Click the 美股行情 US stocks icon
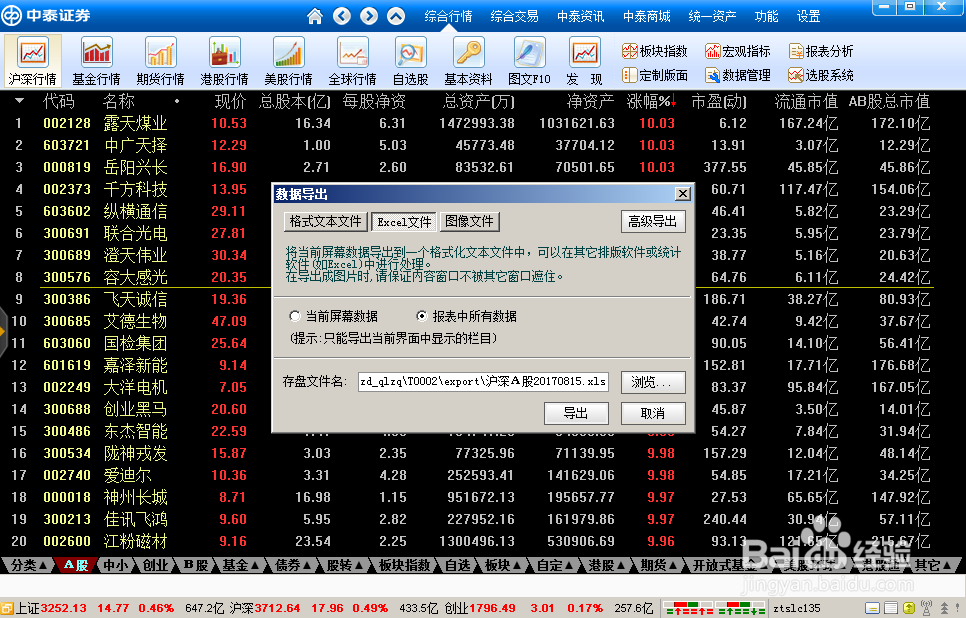The height and width of the screenshot is (618, 966). tap(288, 58)
